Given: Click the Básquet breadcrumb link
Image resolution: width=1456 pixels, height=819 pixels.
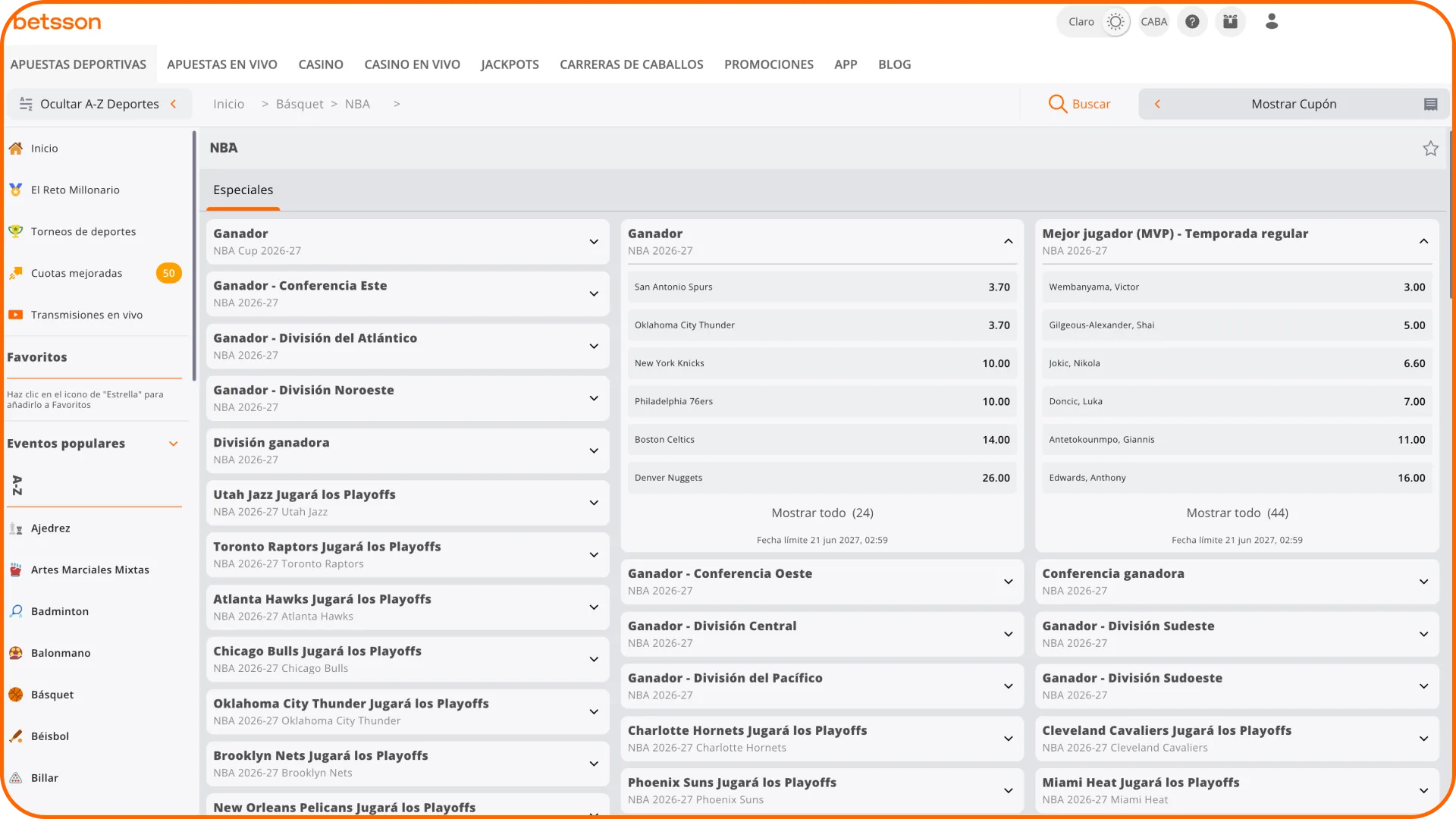Looking at the screenshot, I should click(300, 104).
